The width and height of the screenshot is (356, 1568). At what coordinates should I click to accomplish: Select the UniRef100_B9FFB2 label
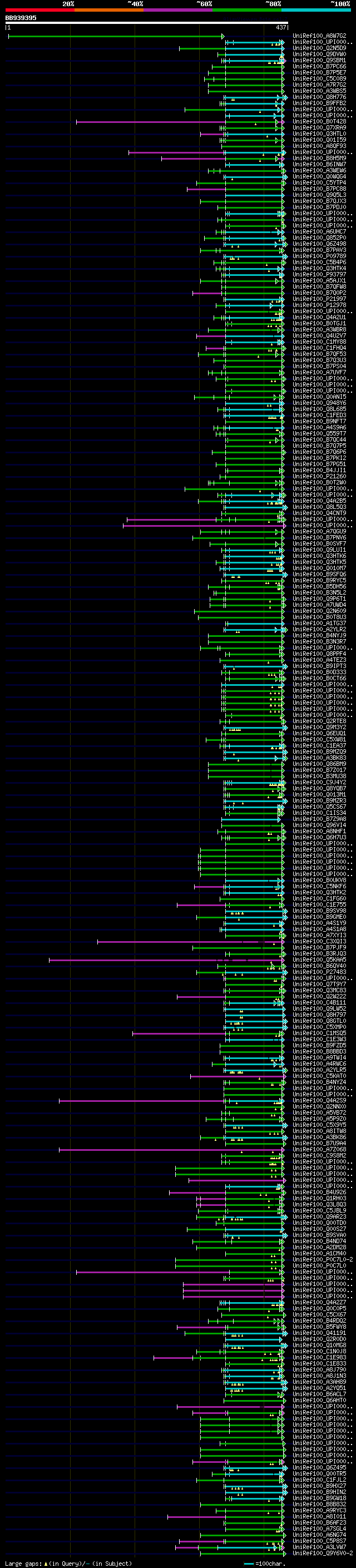point(319,103)
